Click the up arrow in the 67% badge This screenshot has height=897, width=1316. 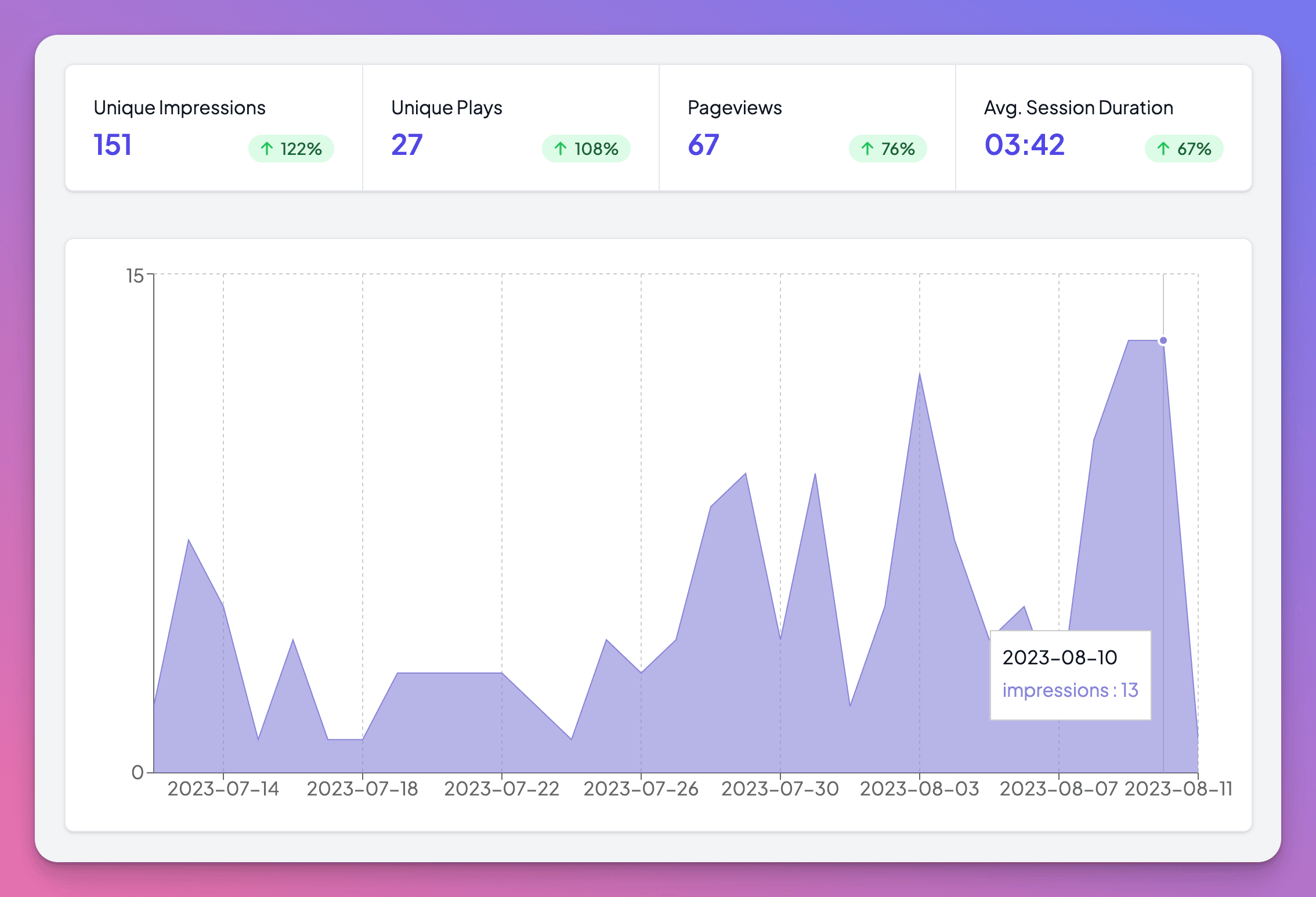1163,149
